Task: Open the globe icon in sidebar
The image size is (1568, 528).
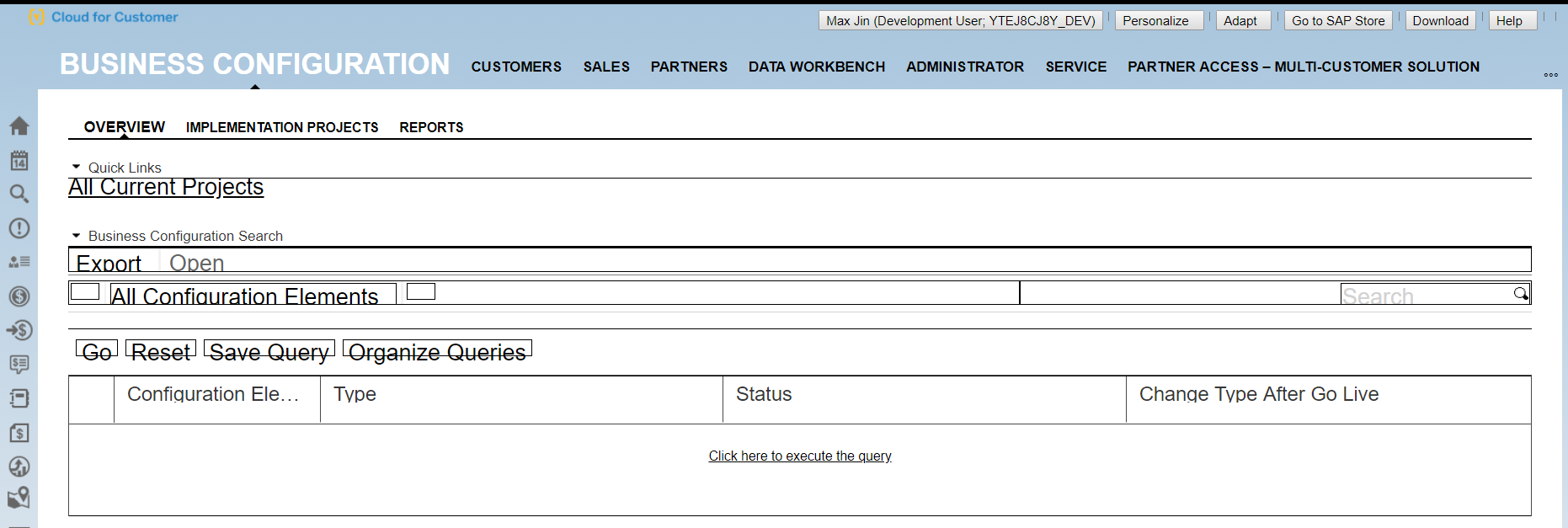Action: click(19, 467)
